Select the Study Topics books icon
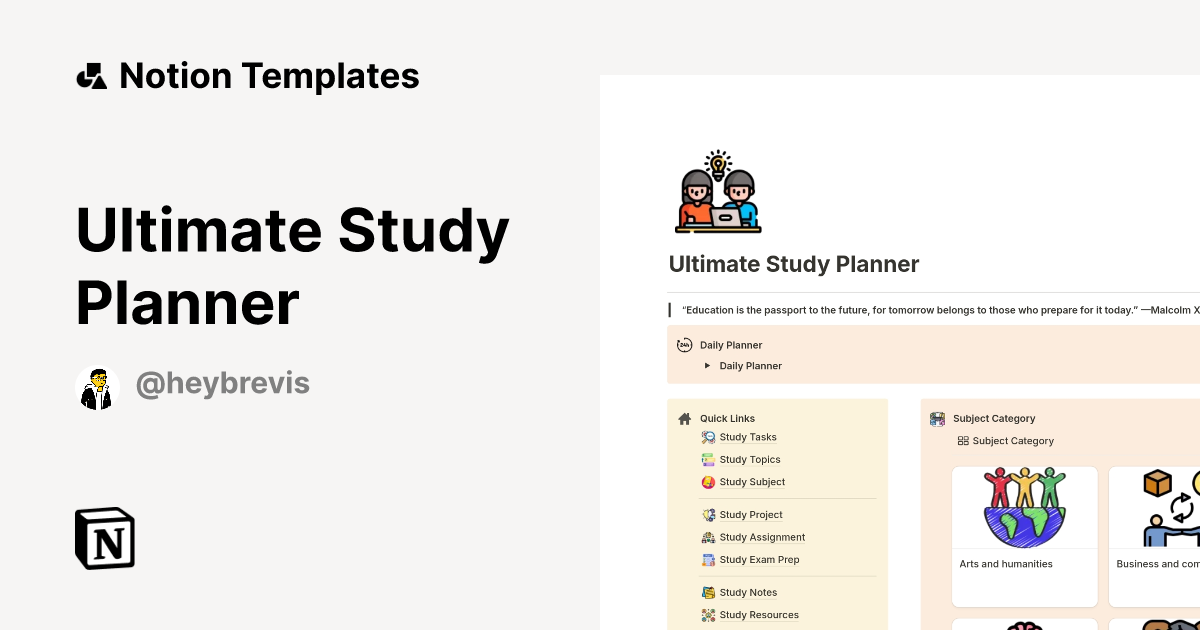The image size is (1200, 630). (706, 459)
